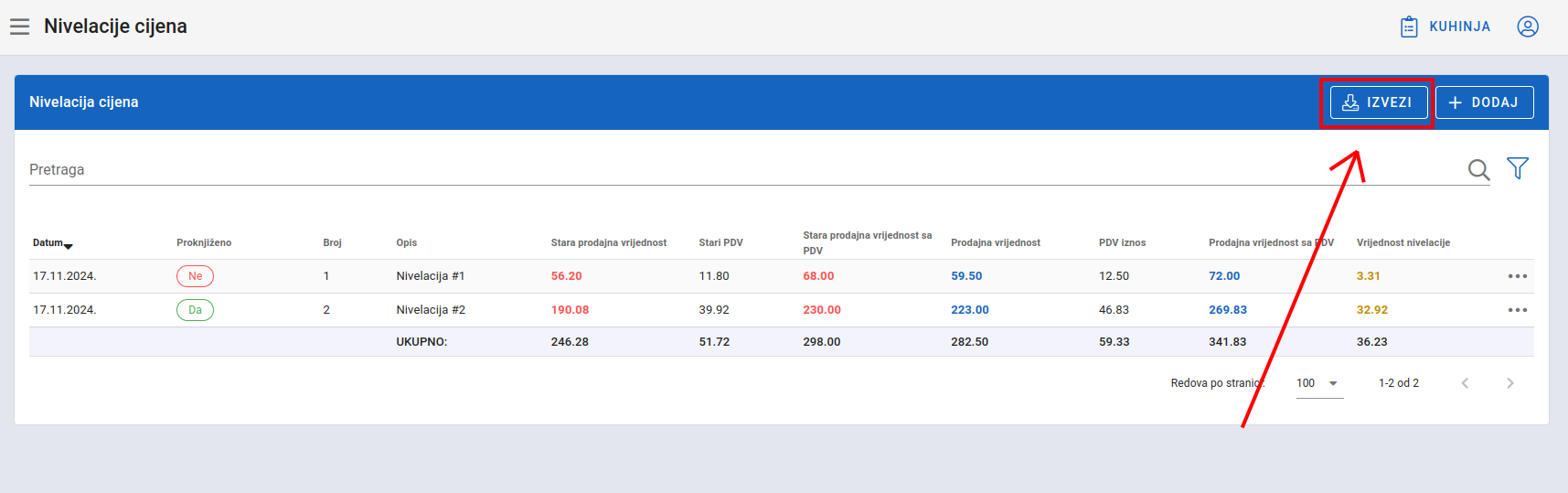Sort by Stari PDV column header
Screen dimensions: 1568x493
tap(721, 242)
